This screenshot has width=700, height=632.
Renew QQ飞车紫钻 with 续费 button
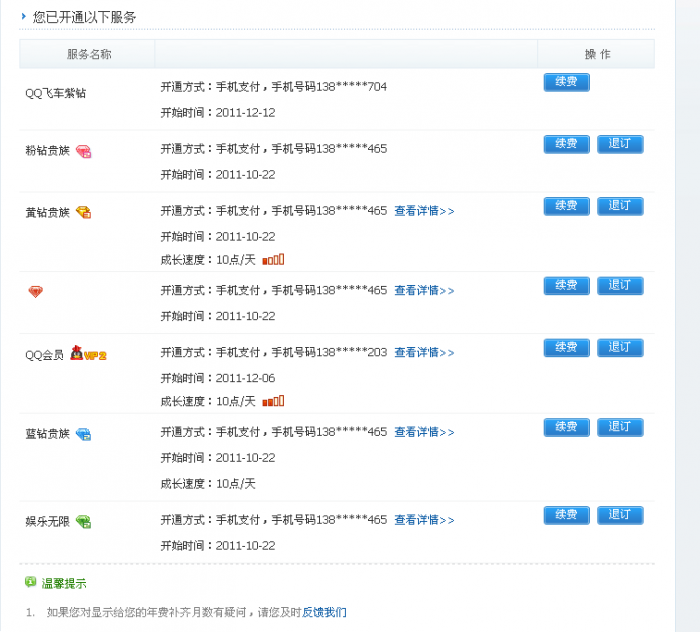(567, 82)
